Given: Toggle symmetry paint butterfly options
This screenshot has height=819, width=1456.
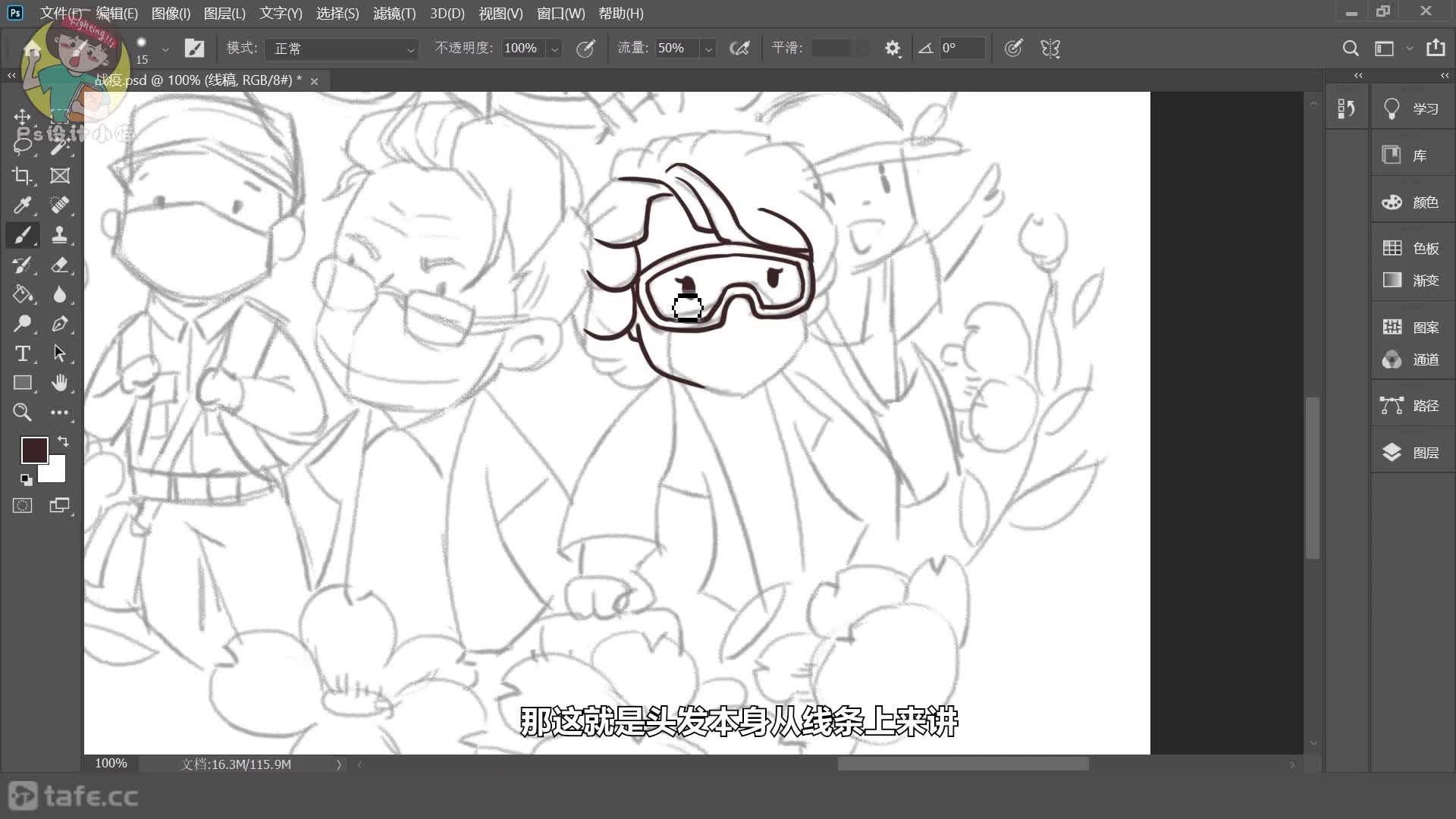Looking at the screenshot, I should point(1050,49).
